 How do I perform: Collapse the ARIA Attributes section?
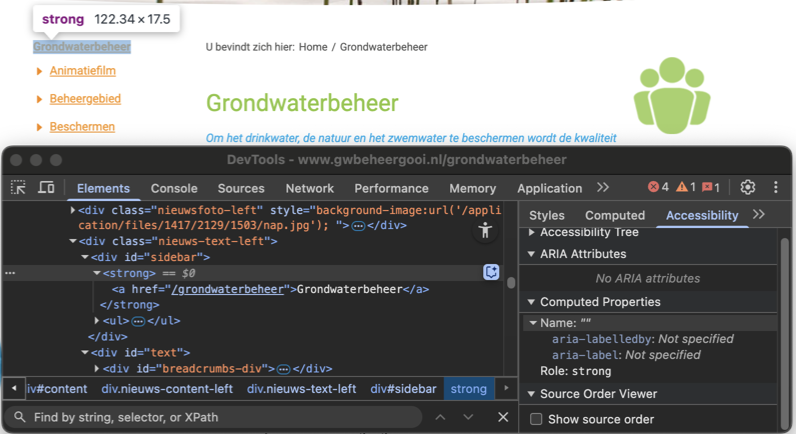pyautogui.click(x=532, y=254)
